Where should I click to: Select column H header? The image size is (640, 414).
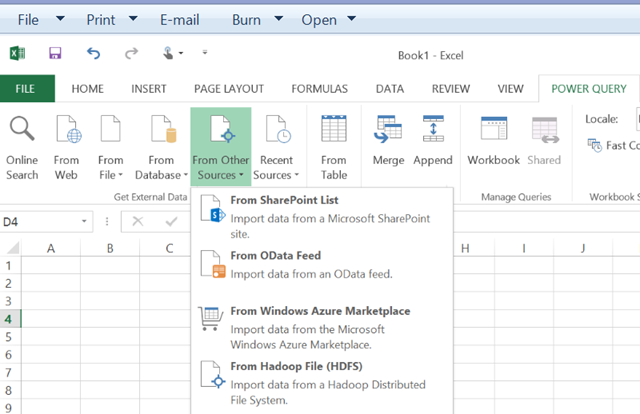(x=465, y=248)
